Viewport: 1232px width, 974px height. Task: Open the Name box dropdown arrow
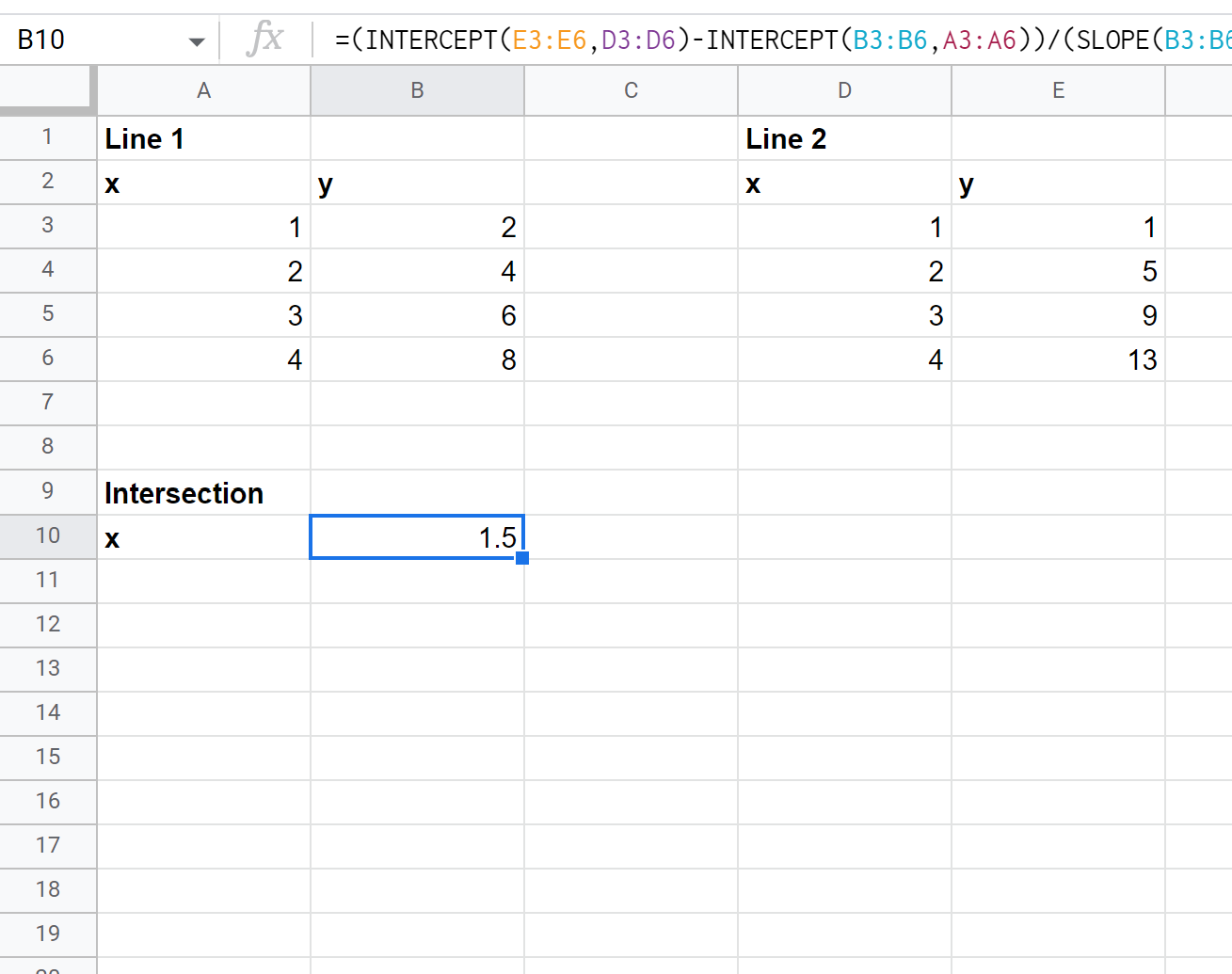point(196,41)
